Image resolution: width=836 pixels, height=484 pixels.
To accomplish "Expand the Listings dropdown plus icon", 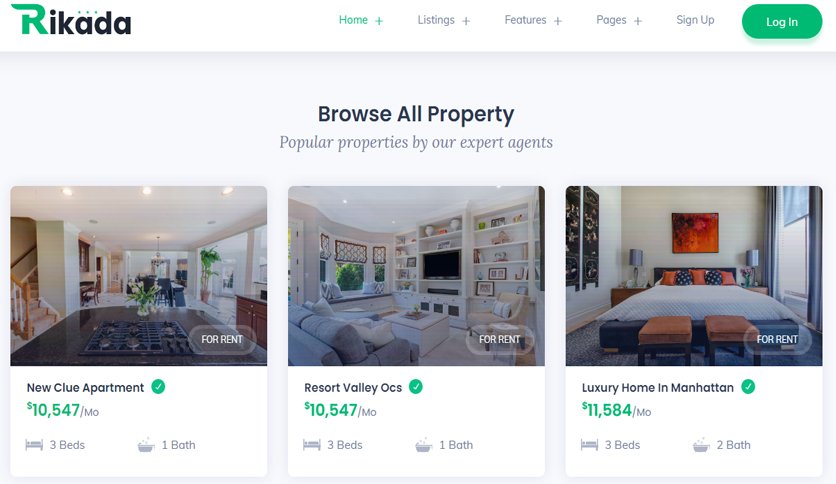I will (x=466, y=21).
